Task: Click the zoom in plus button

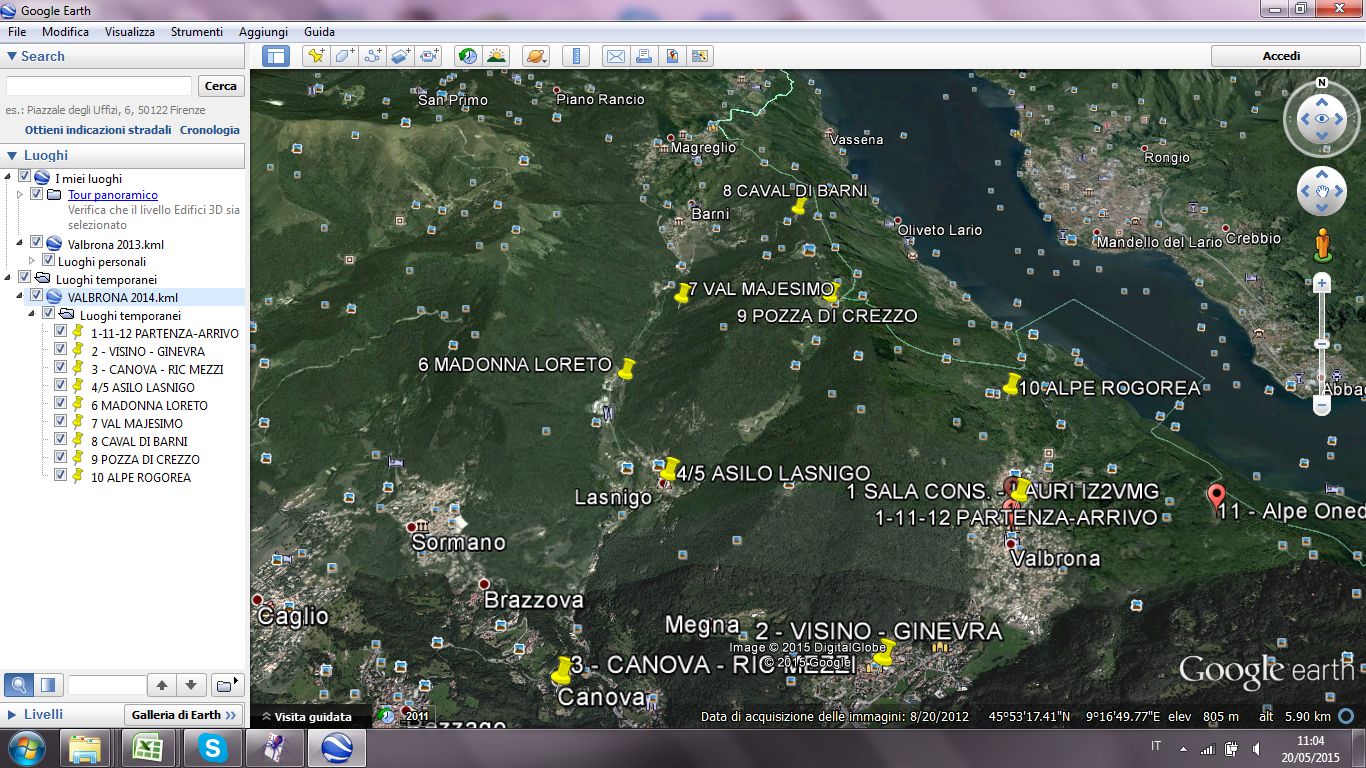Action: (1322, 283)
